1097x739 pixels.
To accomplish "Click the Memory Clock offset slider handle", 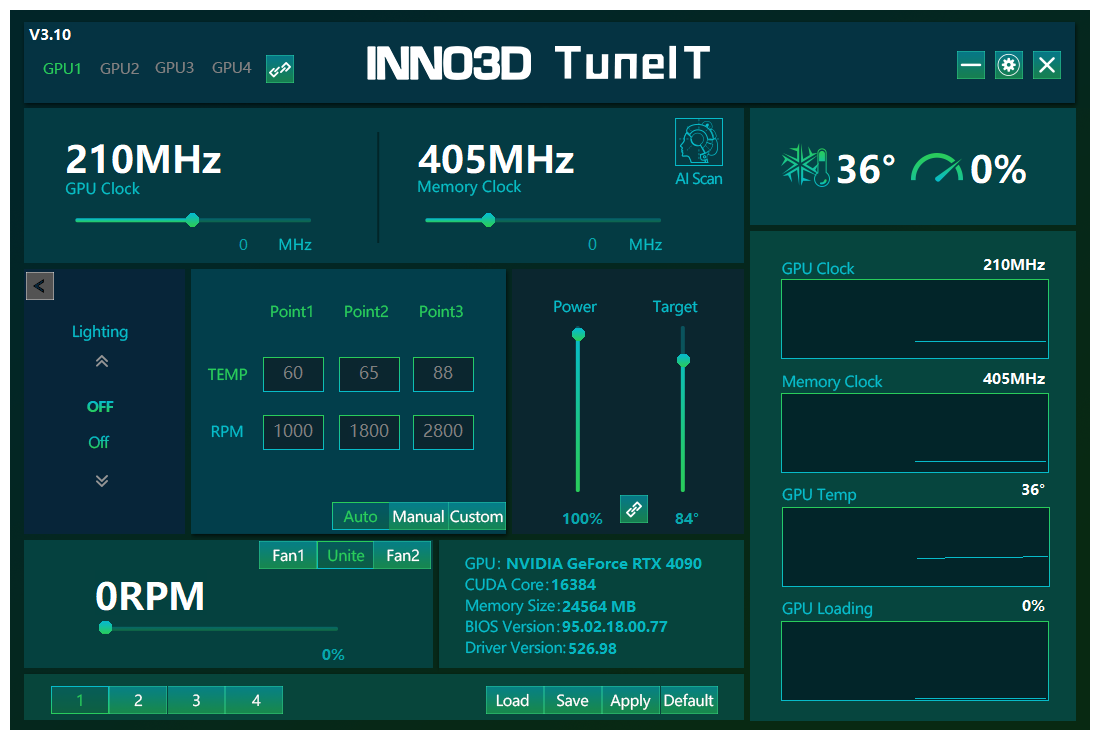I will click(488, 220).
